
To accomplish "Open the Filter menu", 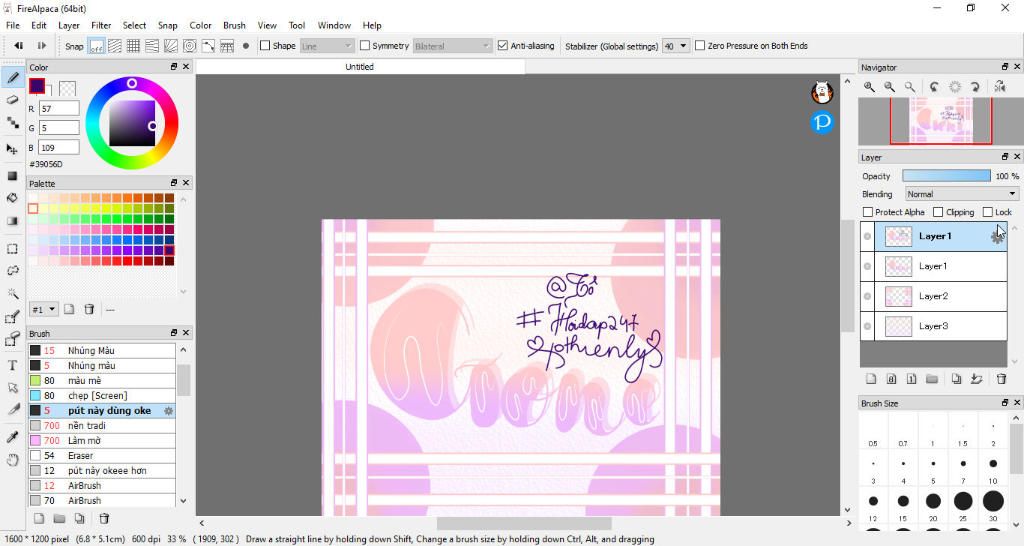I will pyautogui.click(x=101, y=25).
